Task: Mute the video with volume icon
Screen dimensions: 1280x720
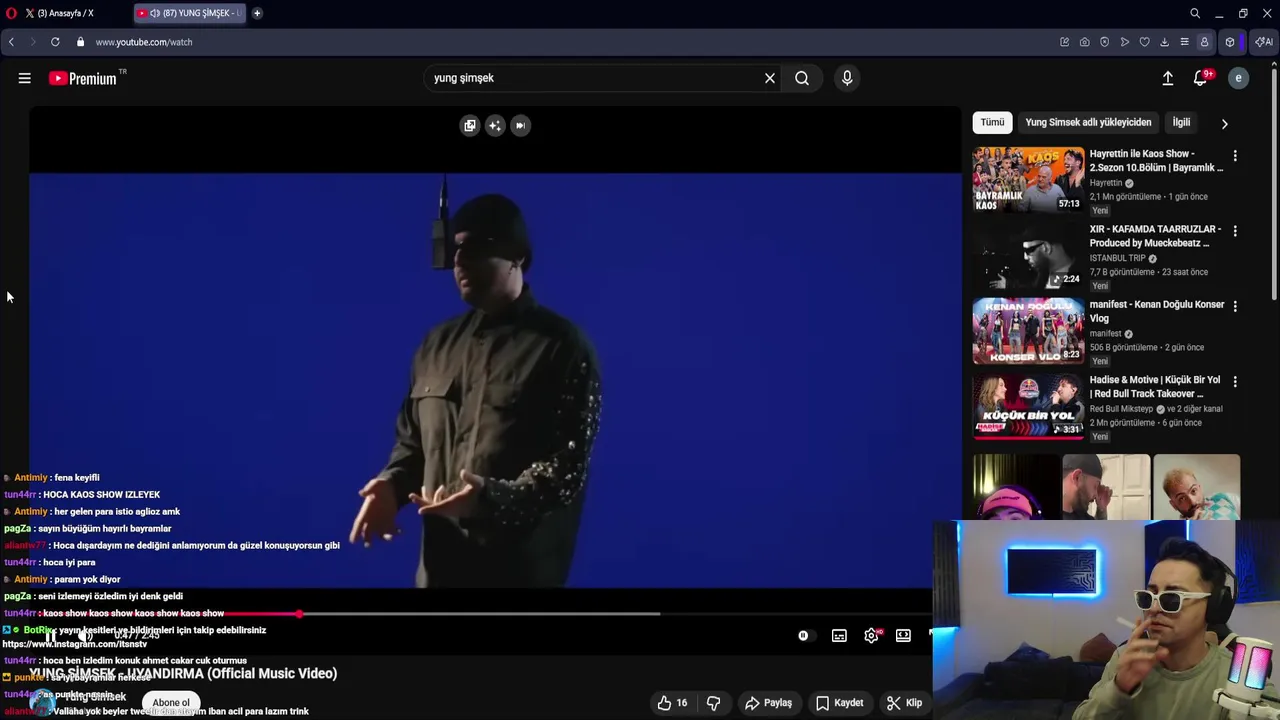Action: pyautogui.click(x=85, y=635)
